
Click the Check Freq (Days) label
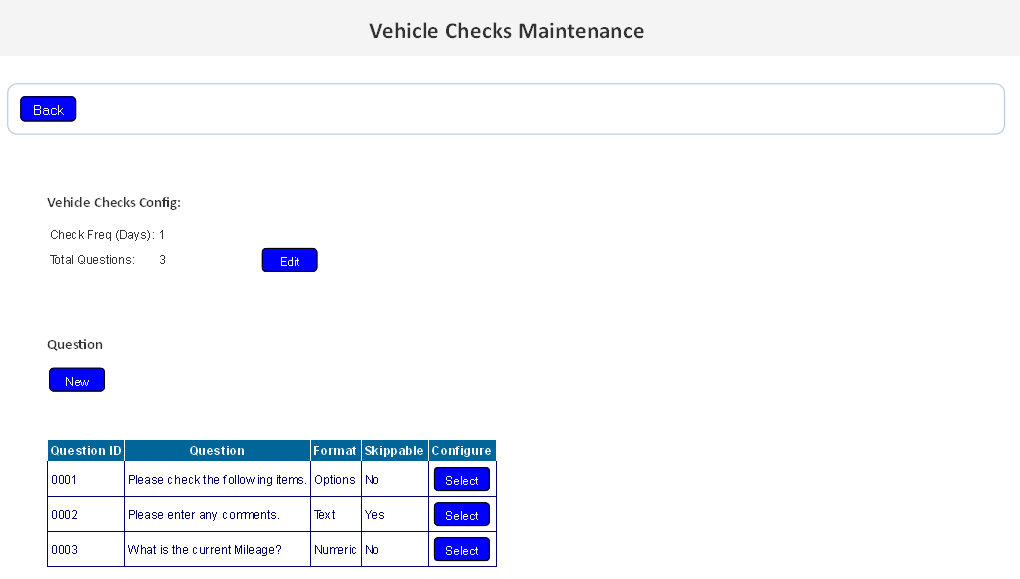tap(102, 235)
